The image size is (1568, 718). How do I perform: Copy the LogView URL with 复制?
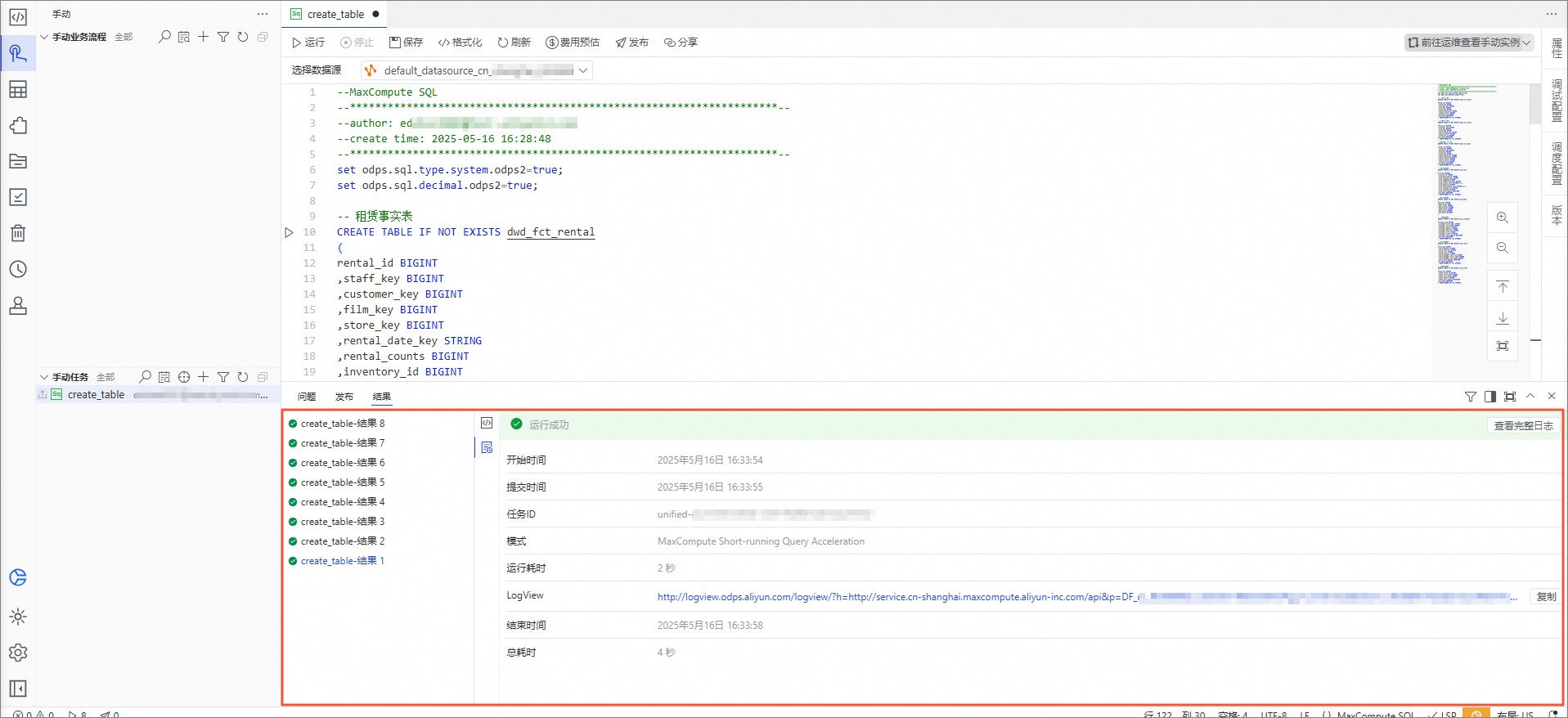click(x=1546, y=596)
